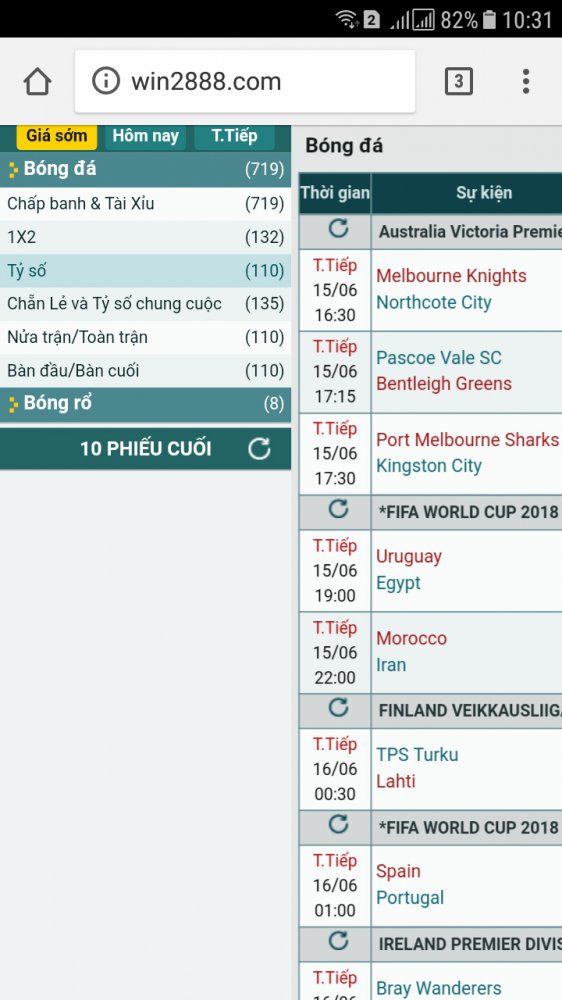Image resolution: width=562 pixels, height=1000 pixels.
Task: Tap the site info icon in address bar
Action: click(106, 81)
